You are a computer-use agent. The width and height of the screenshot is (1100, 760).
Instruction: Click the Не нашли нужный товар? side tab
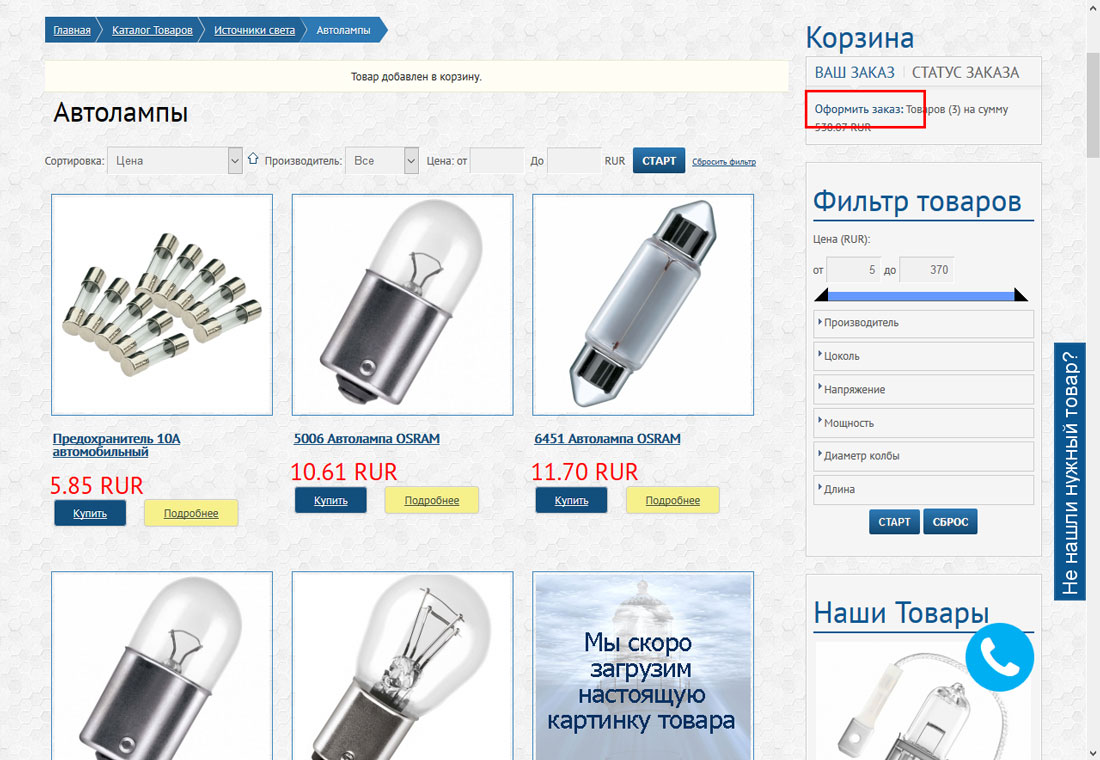tap(1070, 472)
